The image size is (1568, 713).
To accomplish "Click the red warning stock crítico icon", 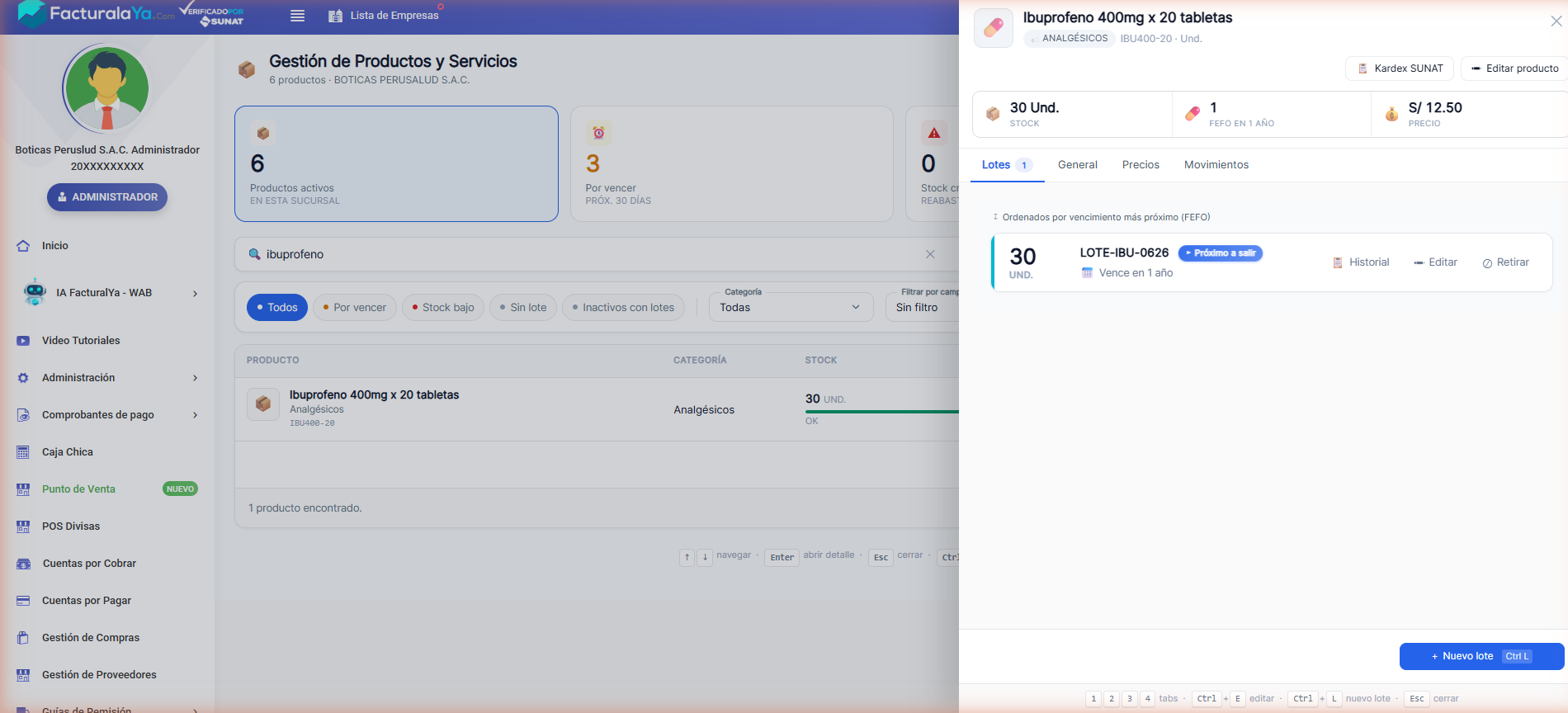I will coord(933,133).
